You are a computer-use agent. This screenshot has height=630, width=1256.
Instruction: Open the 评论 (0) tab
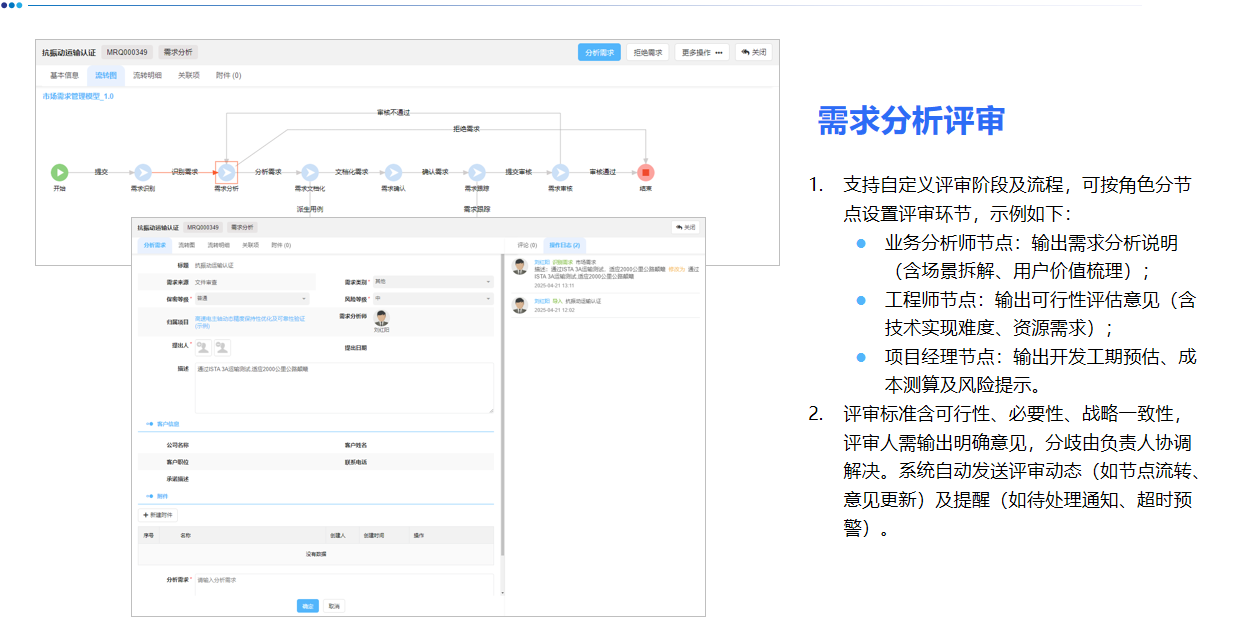tap(527, 245)
